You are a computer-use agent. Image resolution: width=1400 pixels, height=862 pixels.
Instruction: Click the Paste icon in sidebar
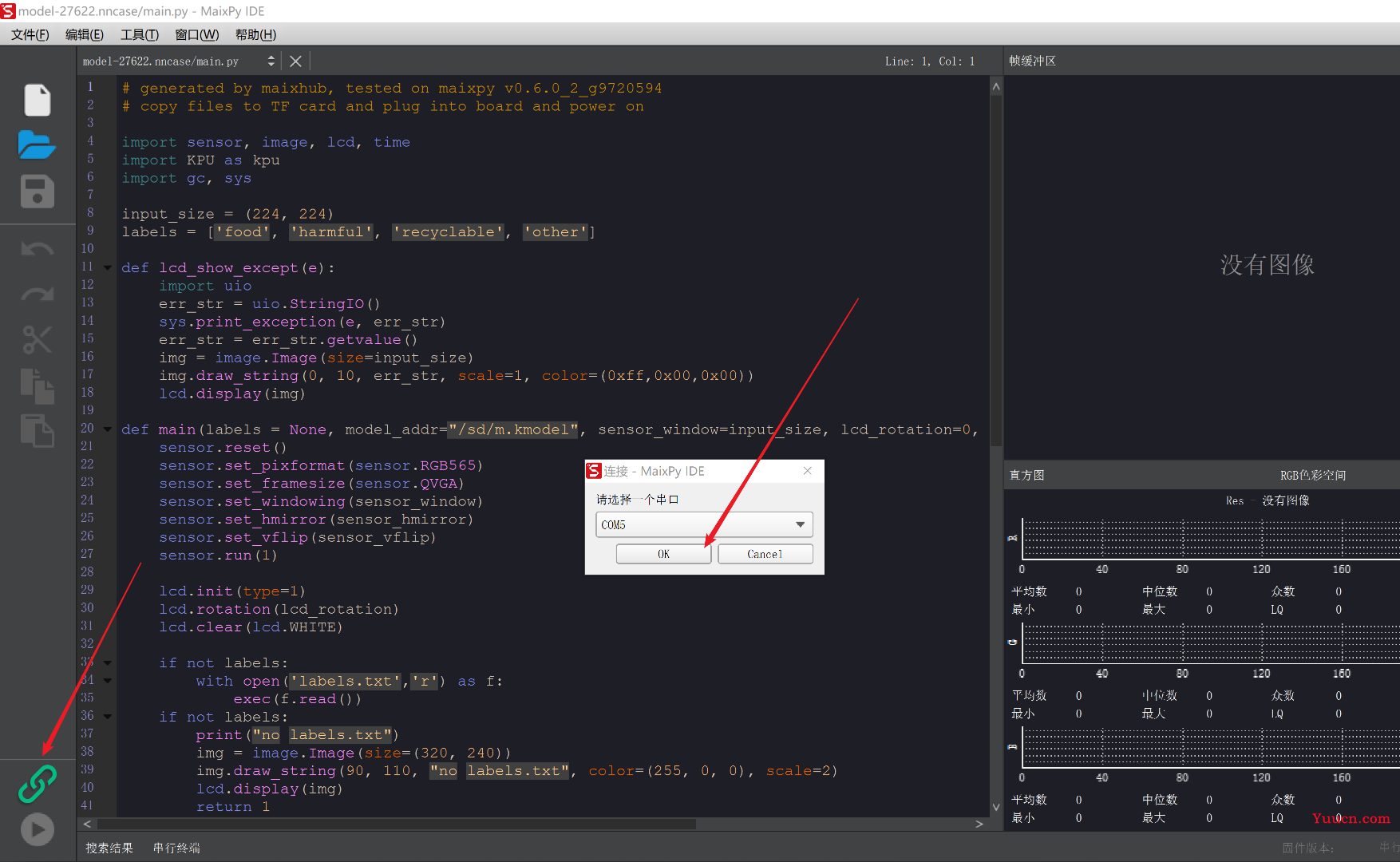pos(37,431)
